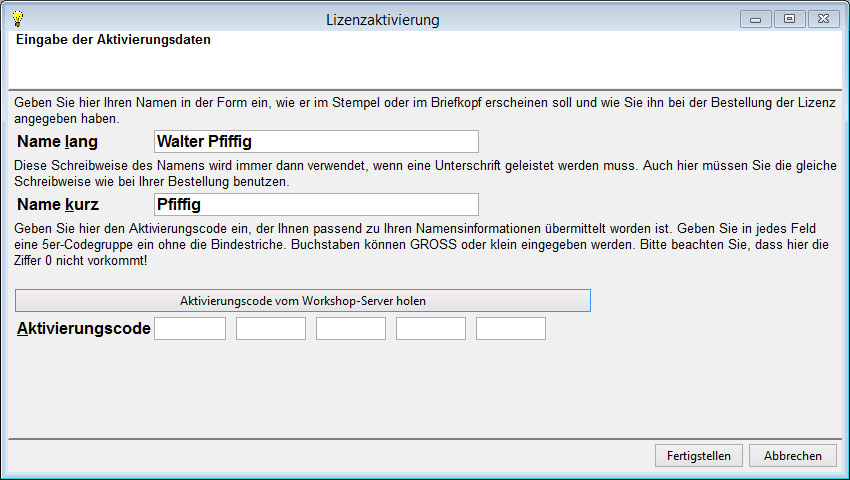The image size is (850, 480).
Task: Click the fourth Aktivierungscode group field
Action: pyautogui.click(x=431, y=329)
